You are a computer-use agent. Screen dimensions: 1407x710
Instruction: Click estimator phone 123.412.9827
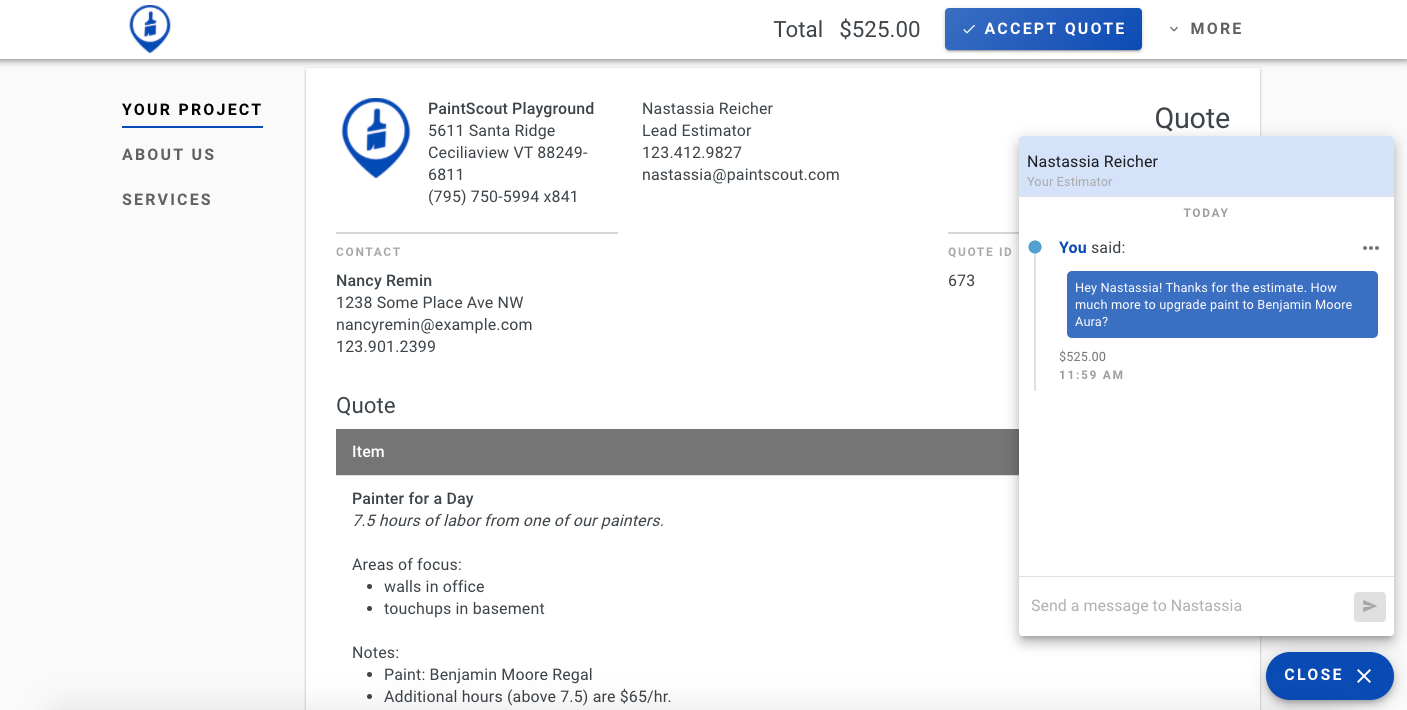tap(692, 153)
